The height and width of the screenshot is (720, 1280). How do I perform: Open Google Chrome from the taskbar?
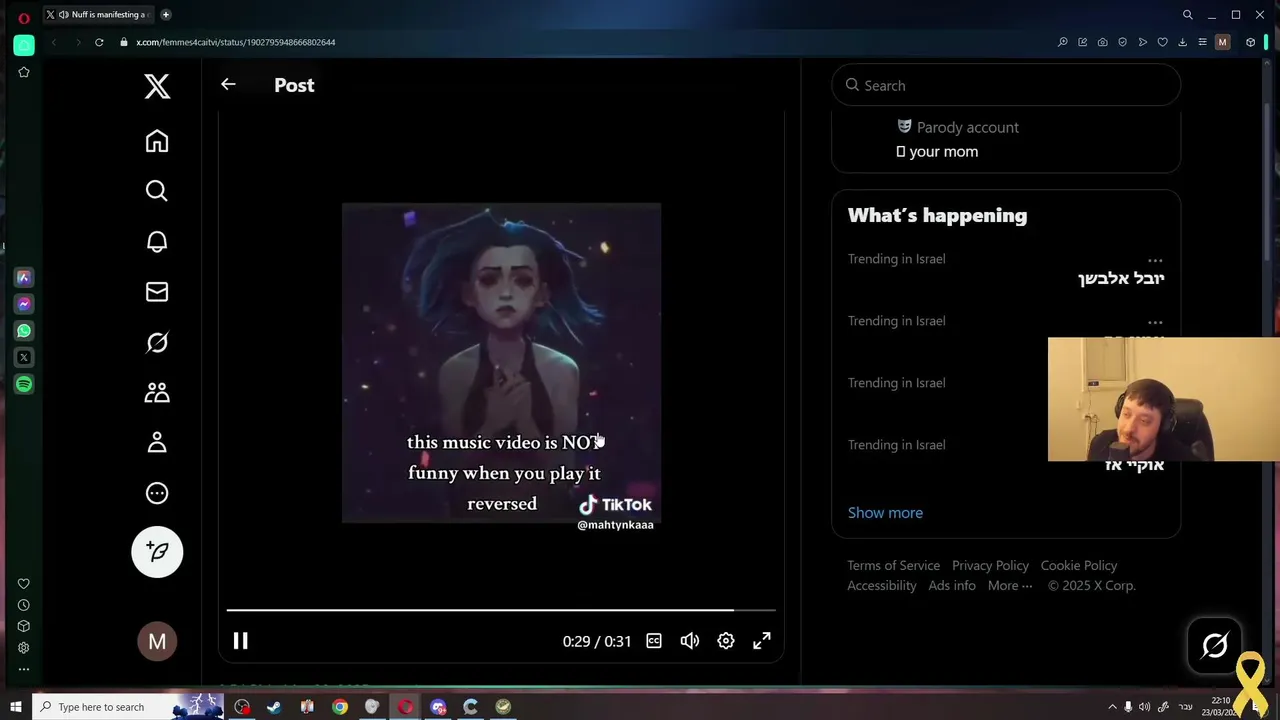(x=340, y=707)
